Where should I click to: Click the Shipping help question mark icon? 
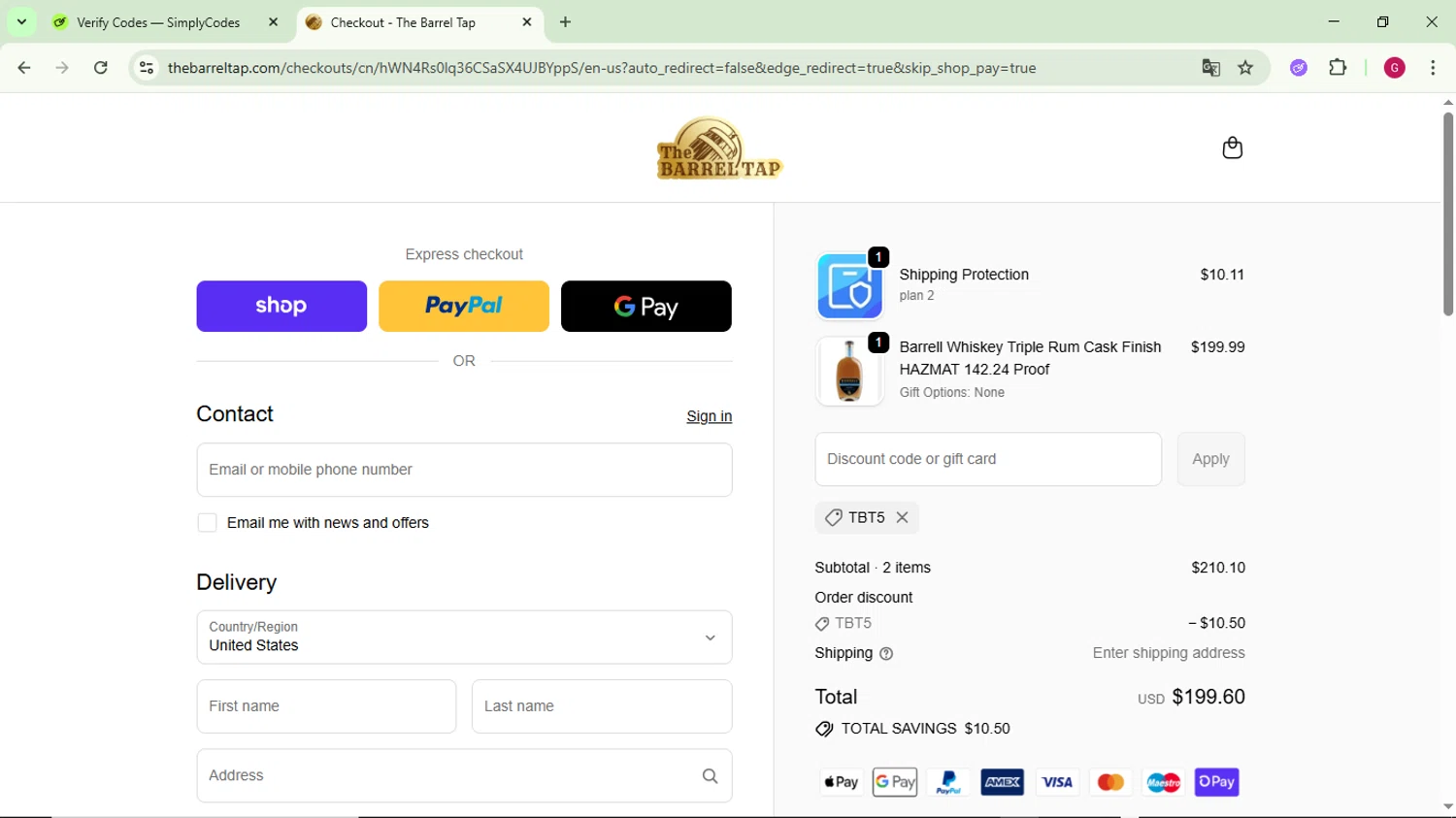[885, 654]
